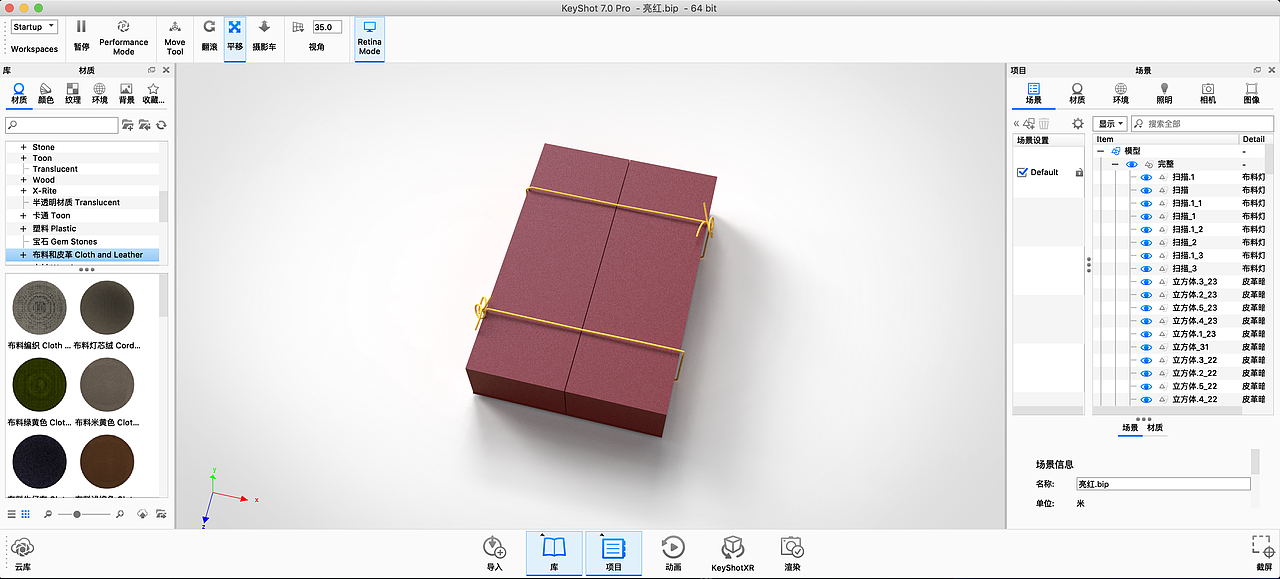Expand the Wood material category
This screenshot has width=1280, height=579.
click(x=23, y=180)
